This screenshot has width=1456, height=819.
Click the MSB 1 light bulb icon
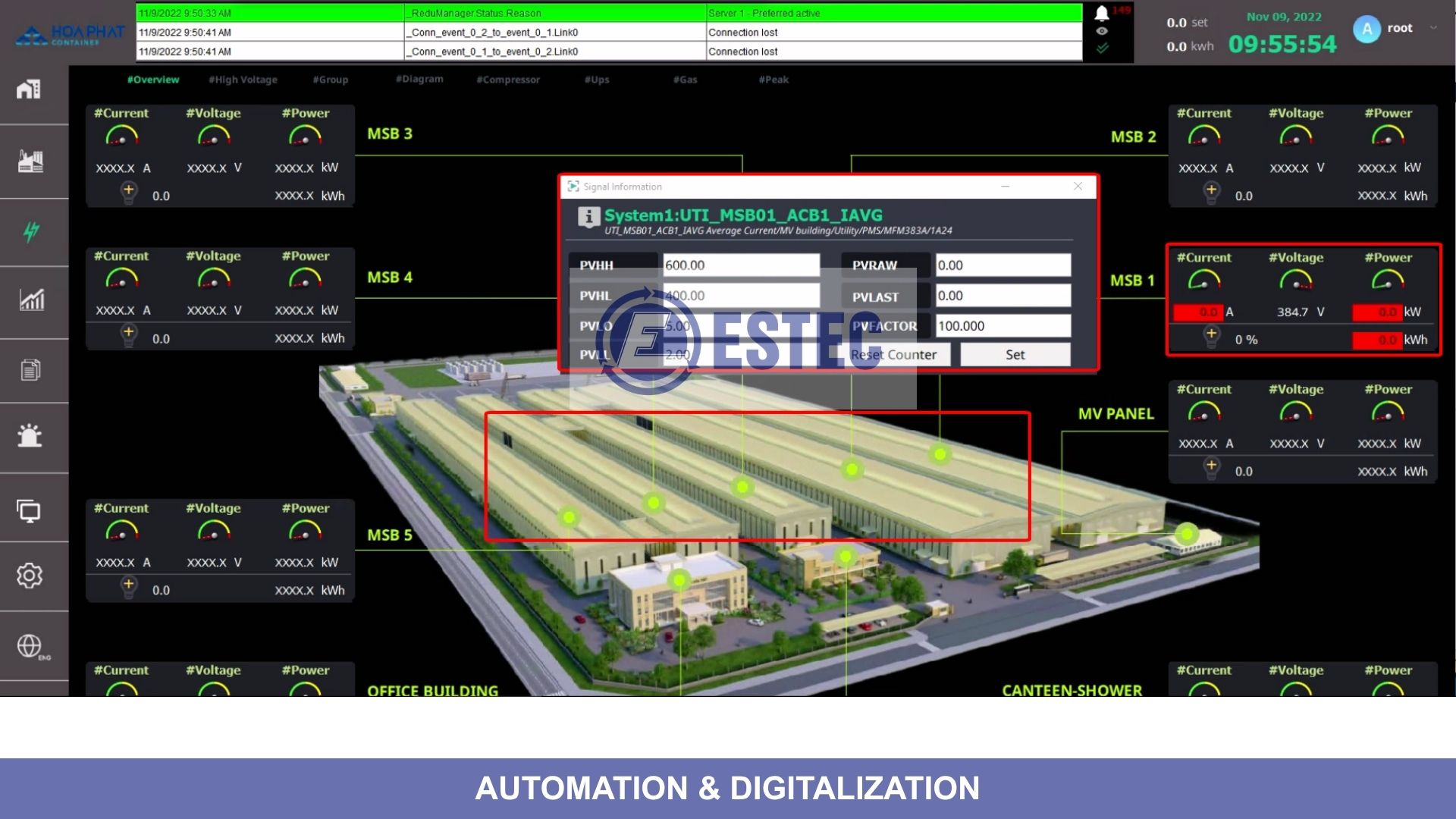(1212, 336)
